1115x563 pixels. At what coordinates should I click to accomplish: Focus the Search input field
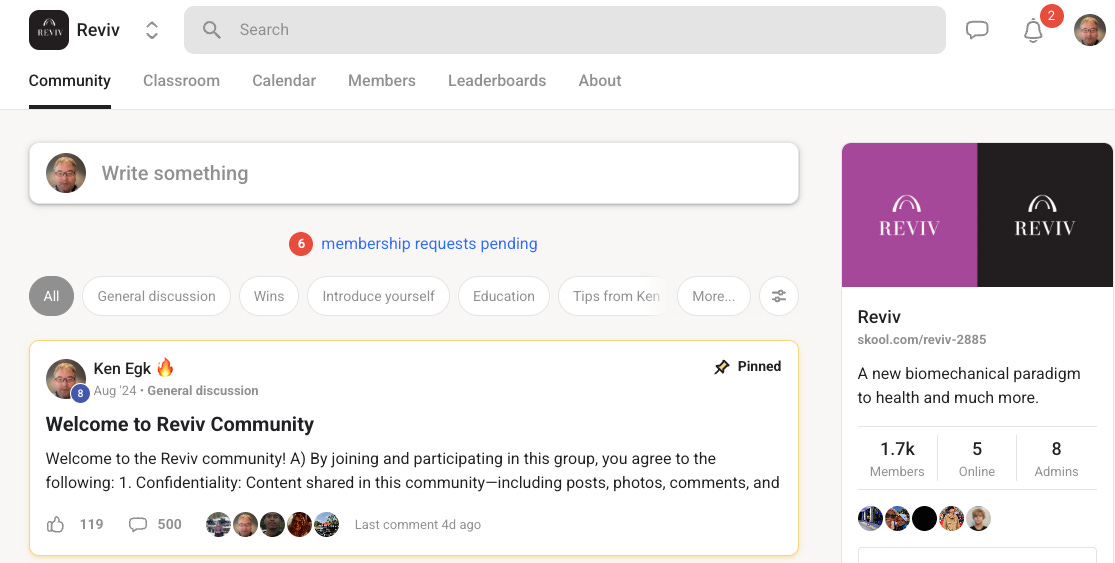point(565,30)
